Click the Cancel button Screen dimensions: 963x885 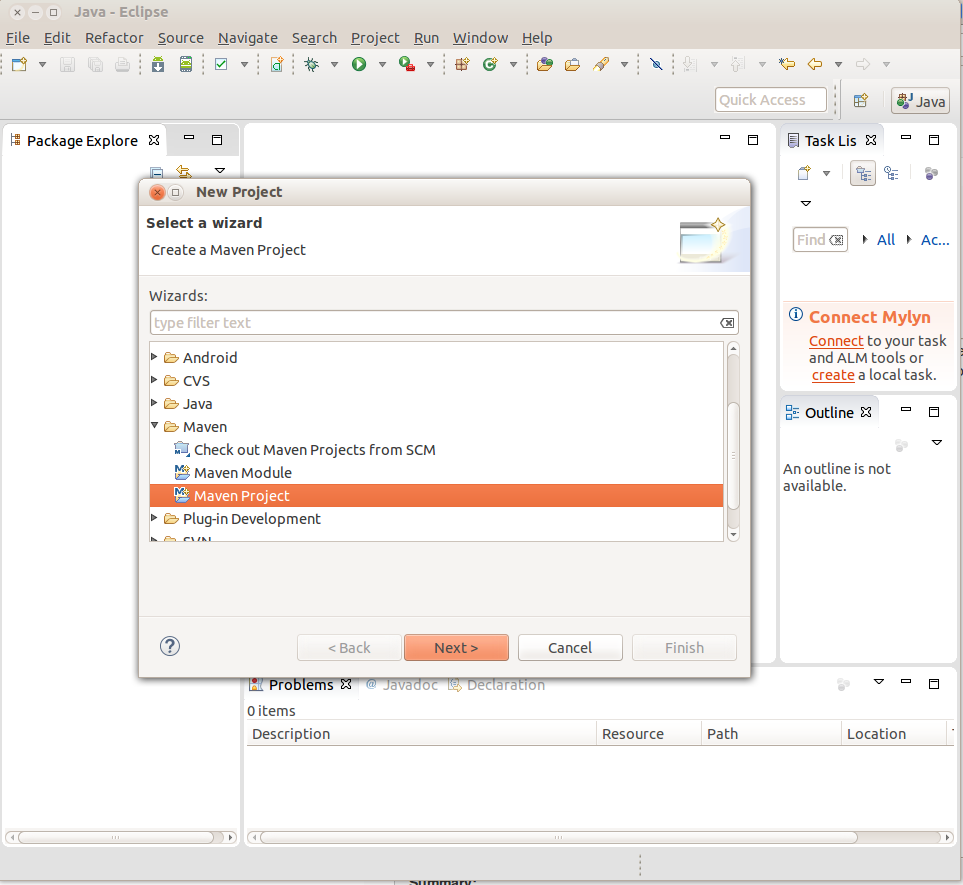click(x=570, y=648)
